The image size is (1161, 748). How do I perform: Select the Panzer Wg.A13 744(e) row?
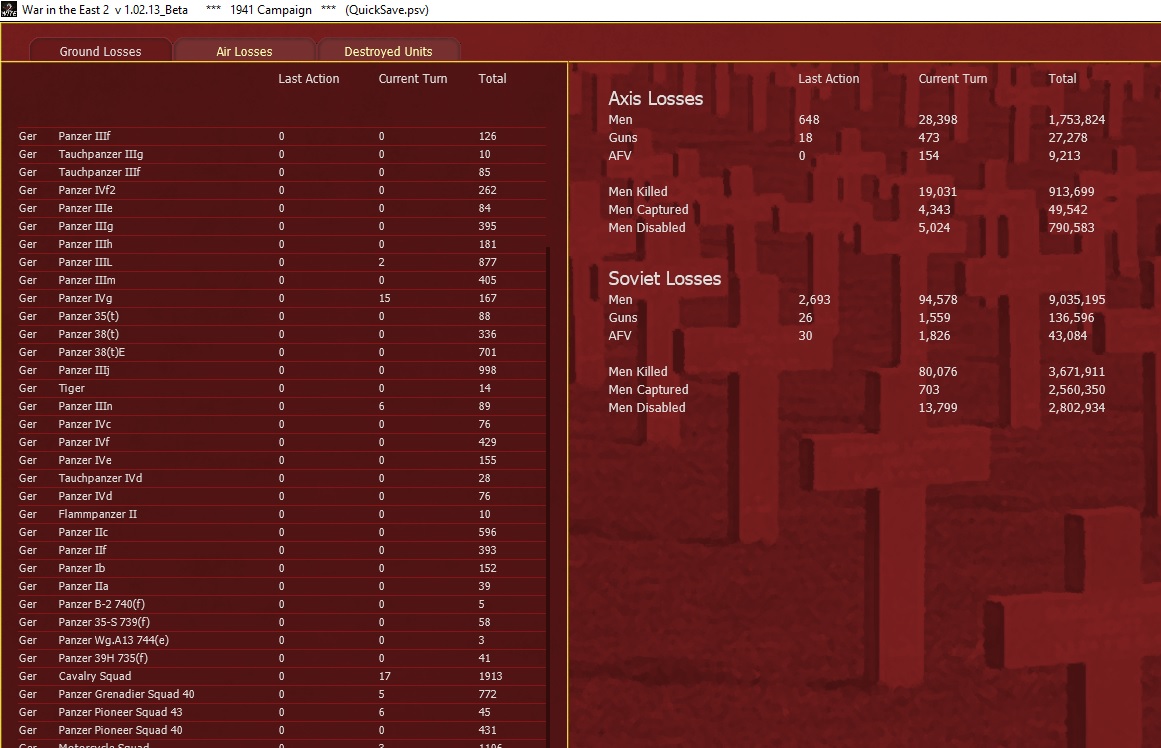pos(282,641)
